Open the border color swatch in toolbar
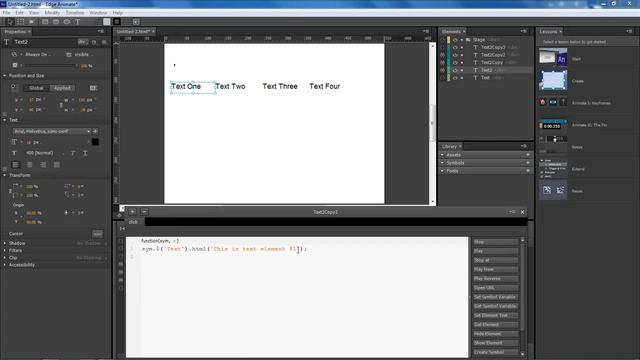This screenshot has width=640, height=360. tap(117, 22)
